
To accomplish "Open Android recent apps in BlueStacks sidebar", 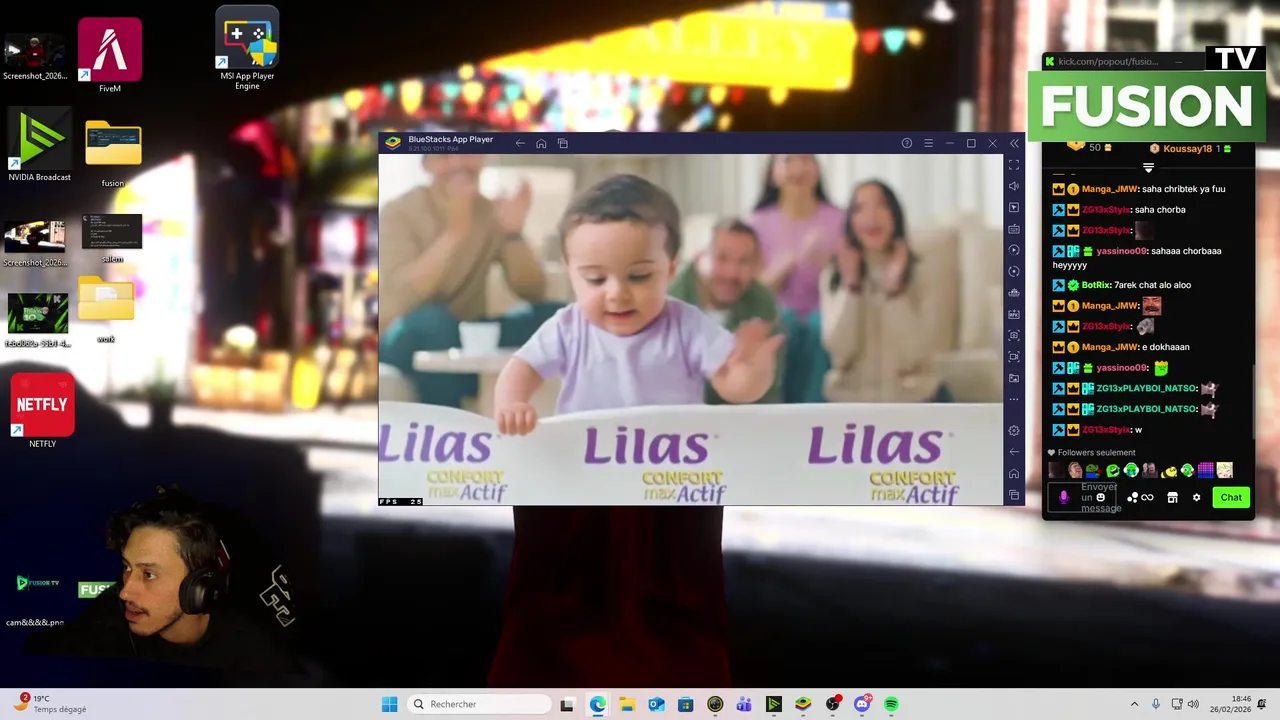I will pyautogui.click(x=1014, y=495).
